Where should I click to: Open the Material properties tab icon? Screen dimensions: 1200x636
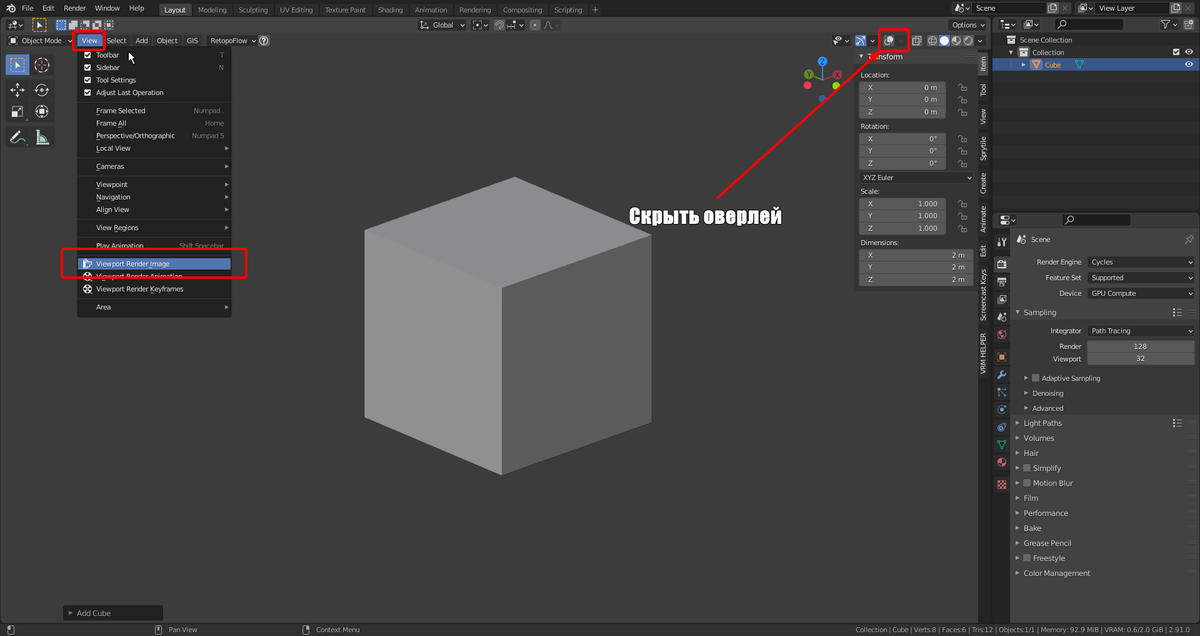(x=1002, y=463)
